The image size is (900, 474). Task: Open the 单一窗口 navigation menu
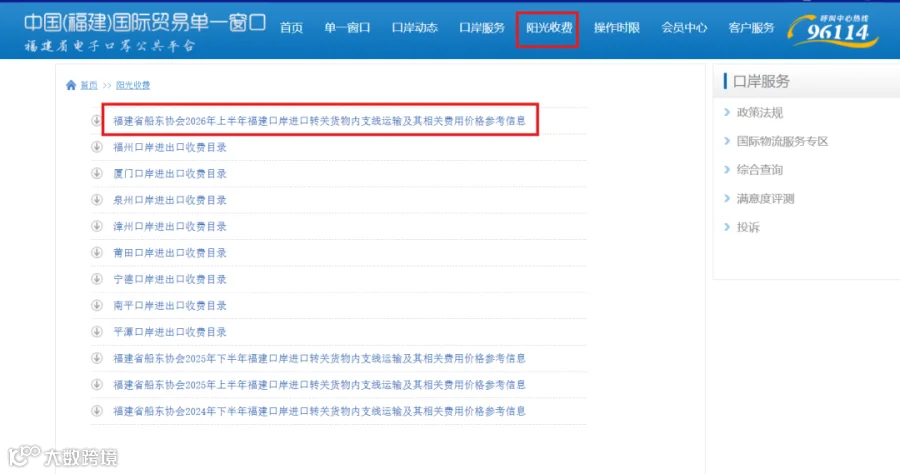click(x=347, y=28)
